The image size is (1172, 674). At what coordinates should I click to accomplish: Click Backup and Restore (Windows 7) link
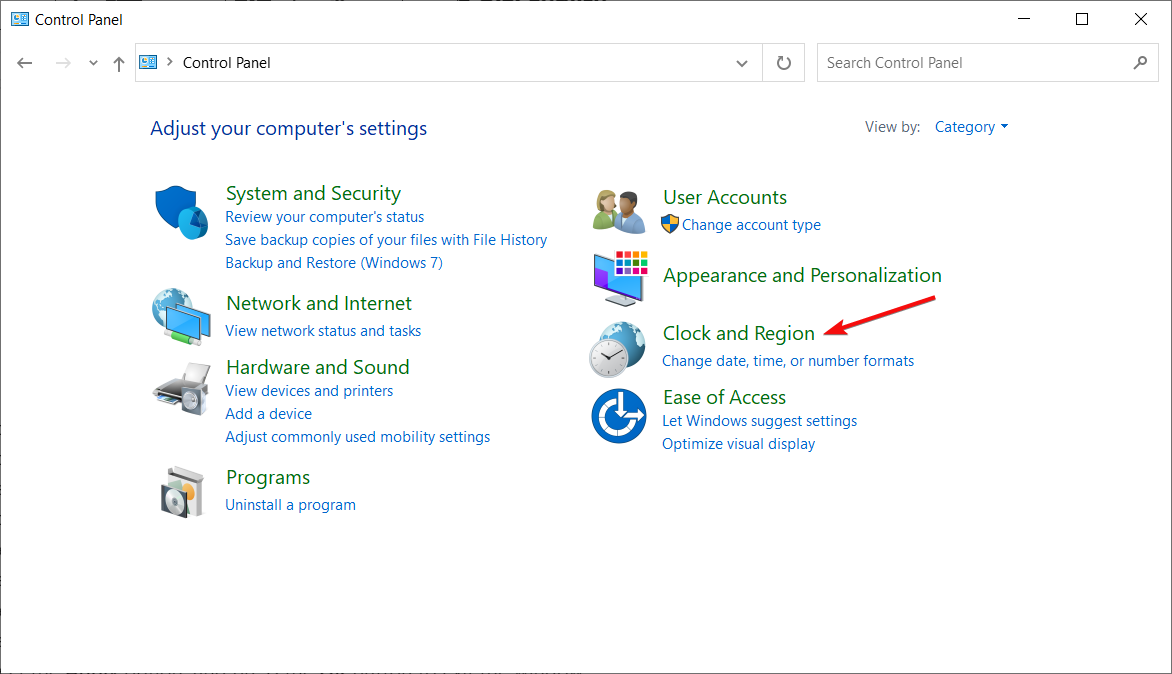(x=334, y=263)
